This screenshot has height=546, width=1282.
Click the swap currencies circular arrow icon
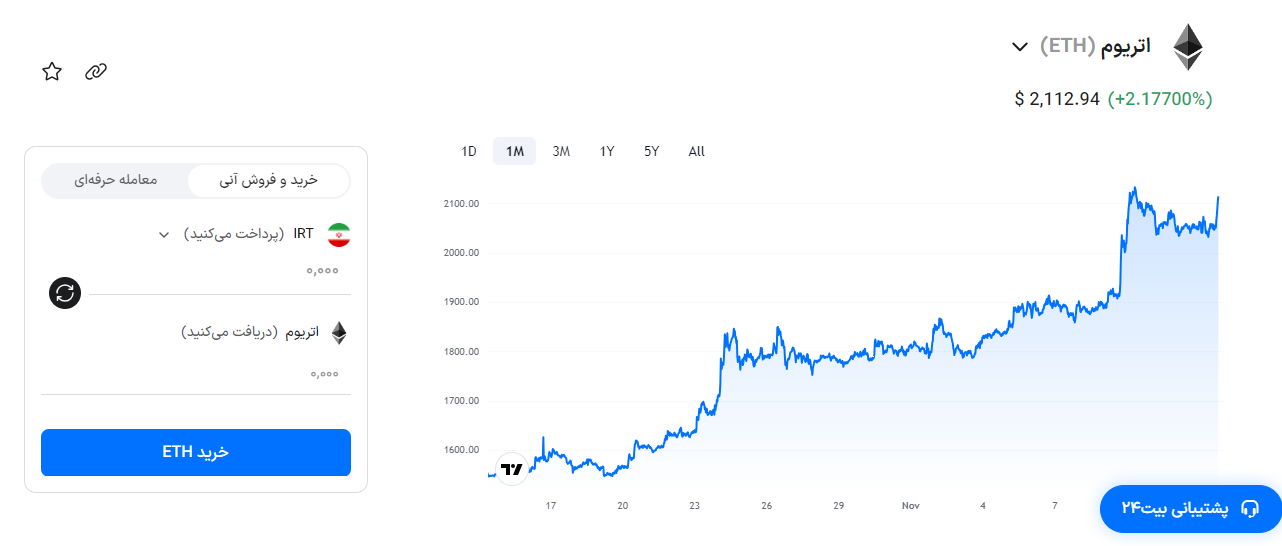click(65, 293)
